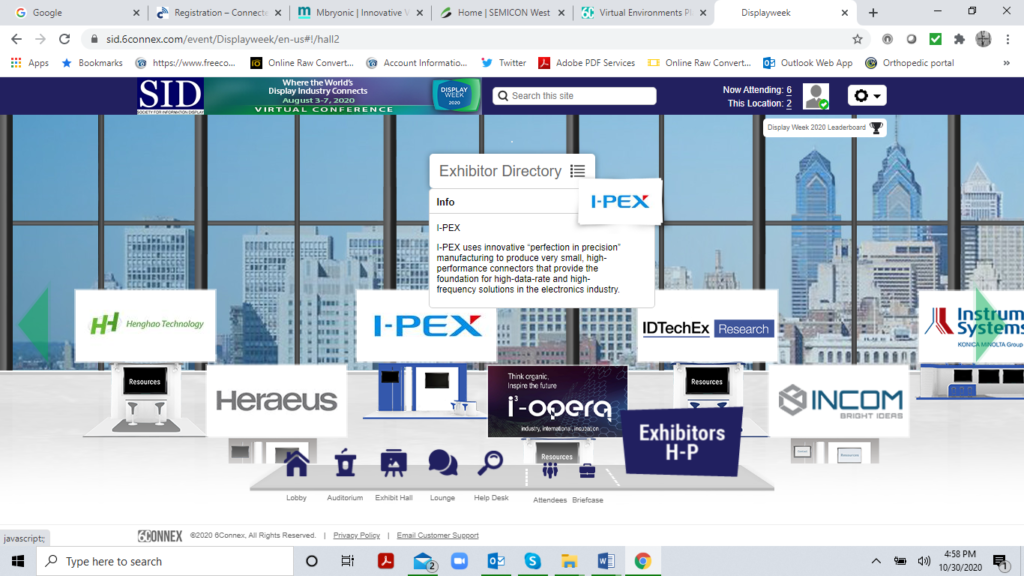
Task: Expand the bookmarks overflow chevron
Action: pyautogui.click(x=1006, y=63)
